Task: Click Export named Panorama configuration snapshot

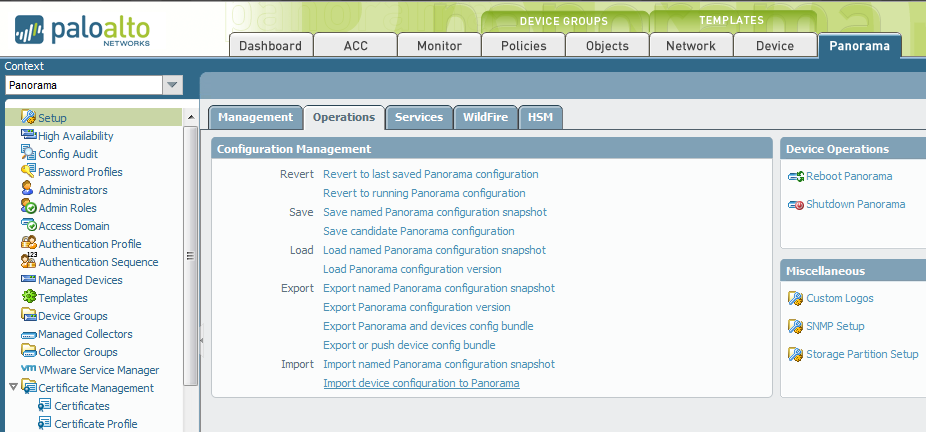Action: click(439, 288)
